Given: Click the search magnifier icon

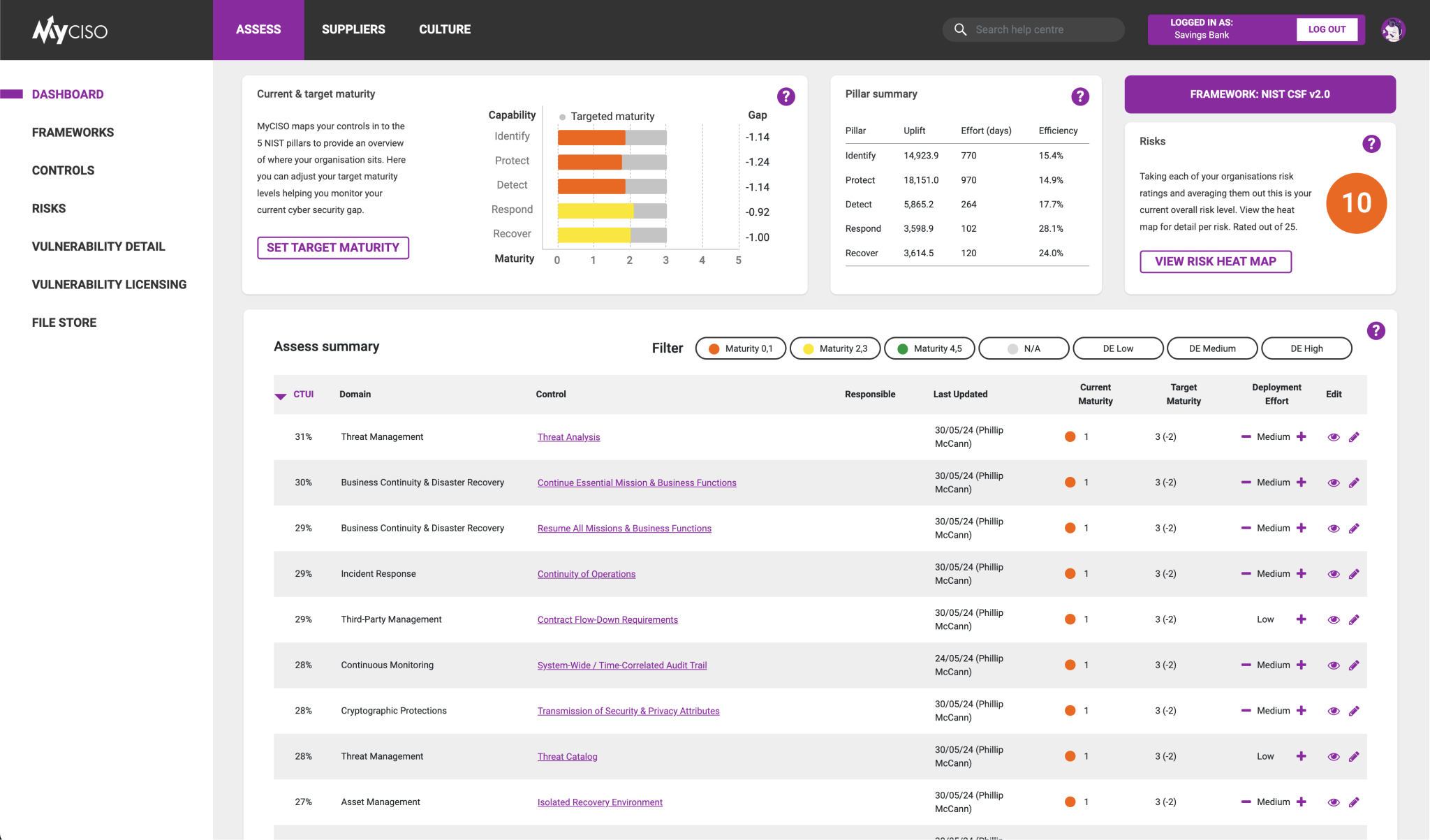Looking at the screenshot, I should (x=960, y=29).
